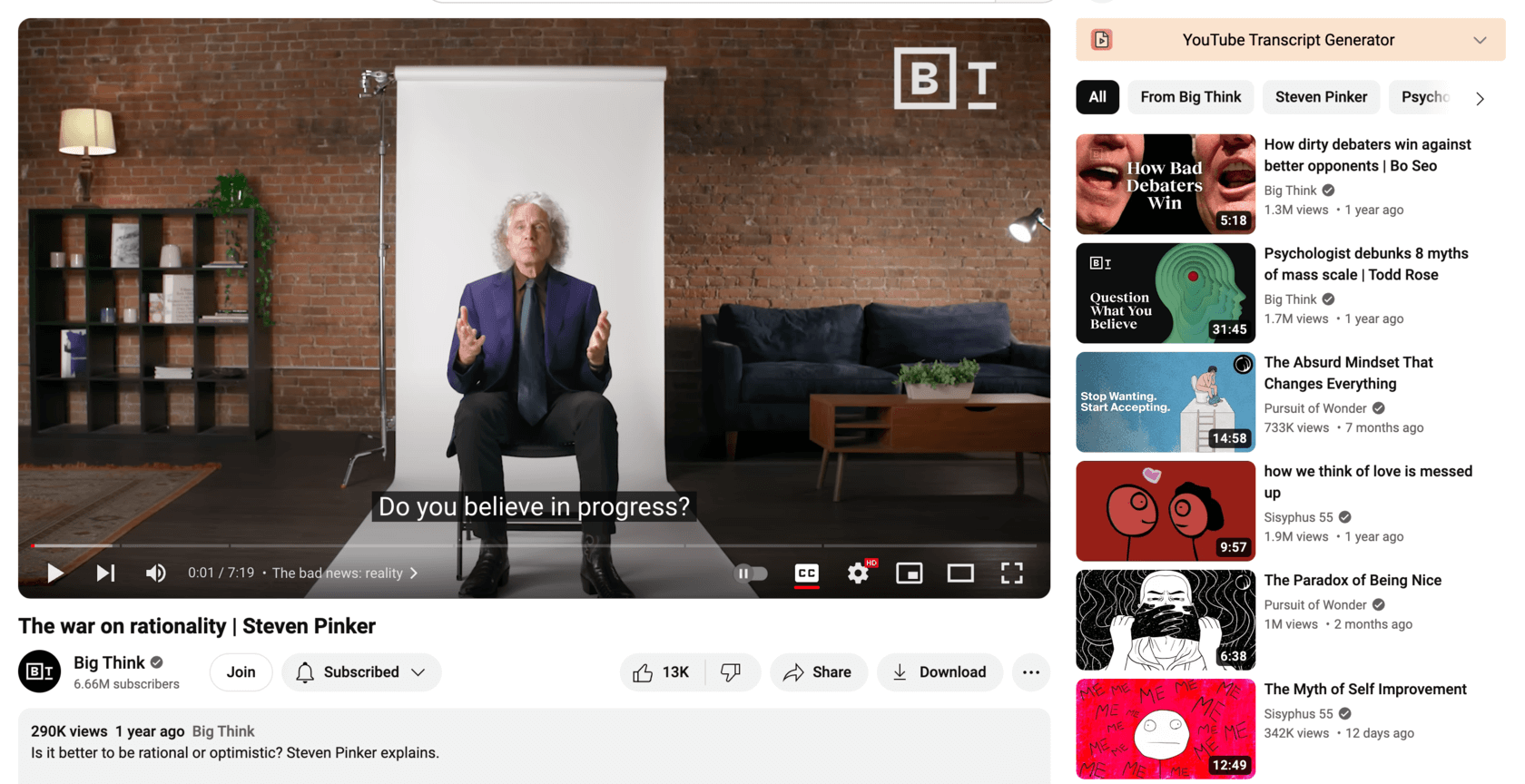
Task: Click the '6.66M subscribers' text
Action: (126, 684)
